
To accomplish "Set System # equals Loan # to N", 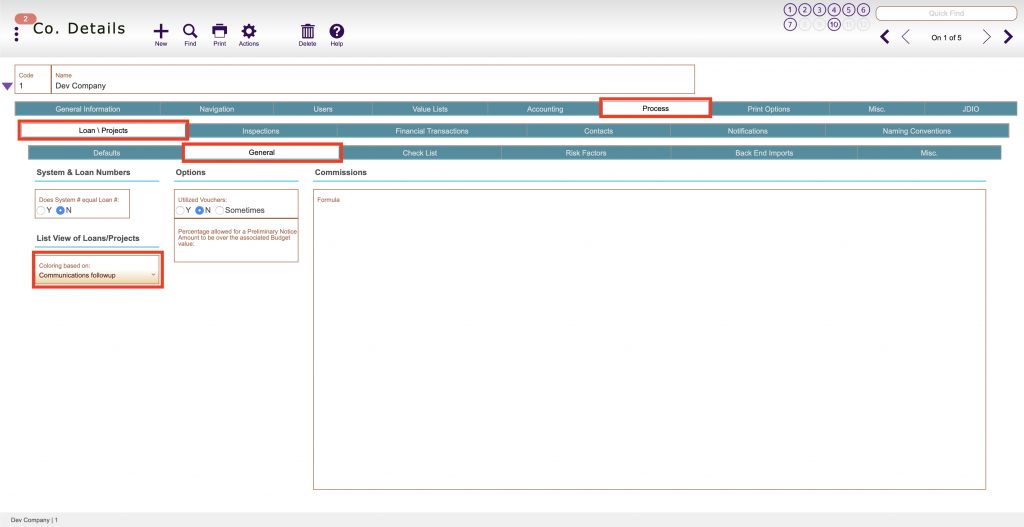I will click(x=60, y=210).
